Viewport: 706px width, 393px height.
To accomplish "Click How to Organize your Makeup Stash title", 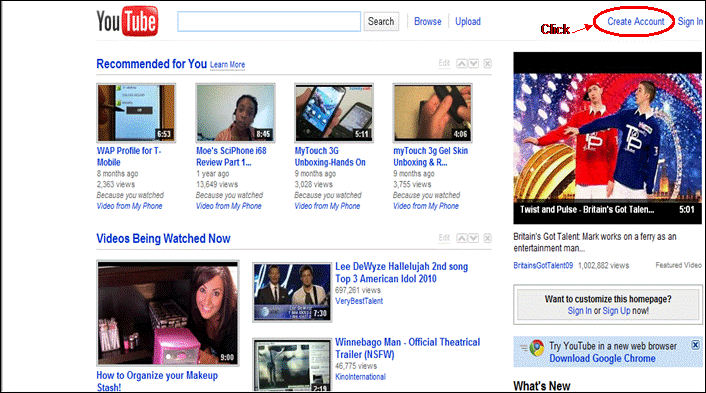I will click(x=157, y=381).
